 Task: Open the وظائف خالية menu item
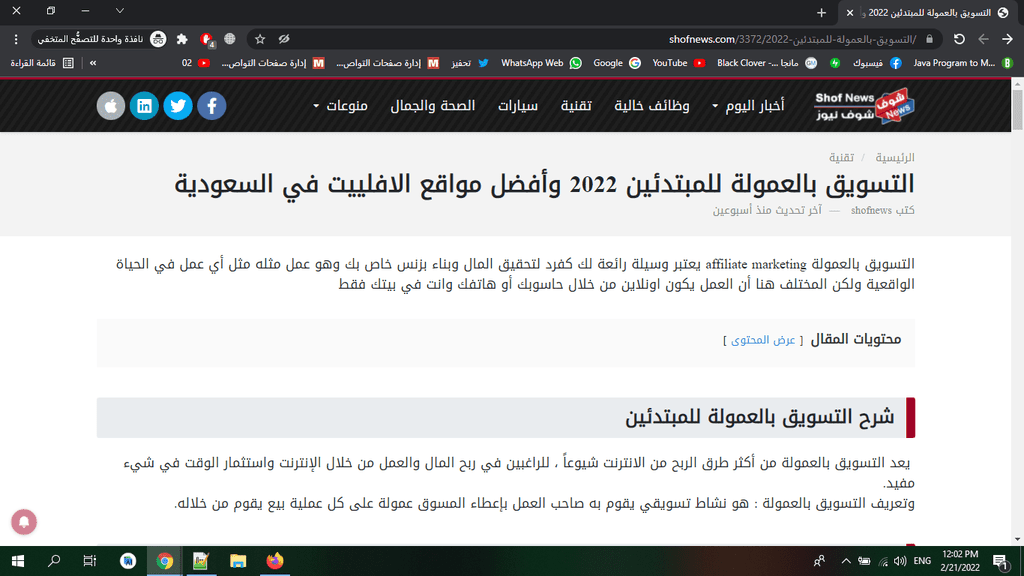pos(652,106)
